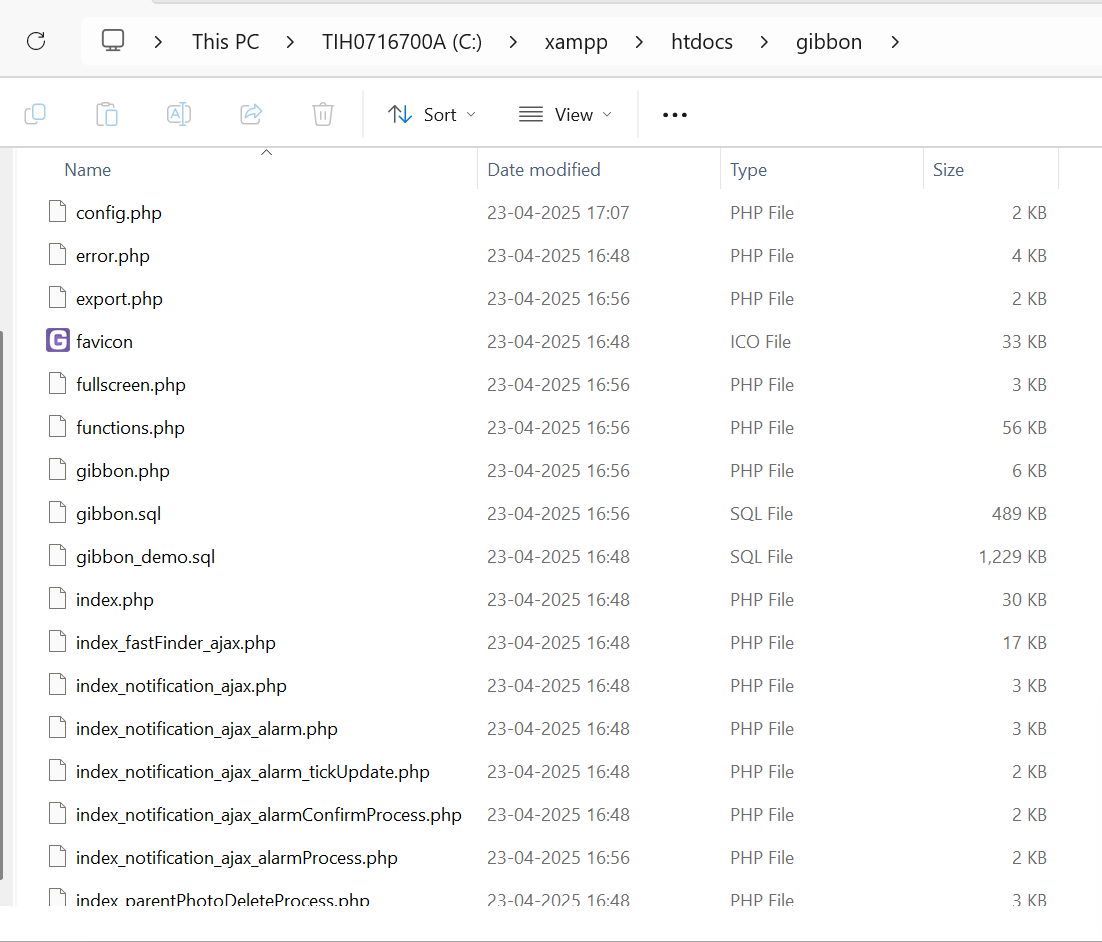
Task: Sort by the Size column header
Action: [948, 170]
